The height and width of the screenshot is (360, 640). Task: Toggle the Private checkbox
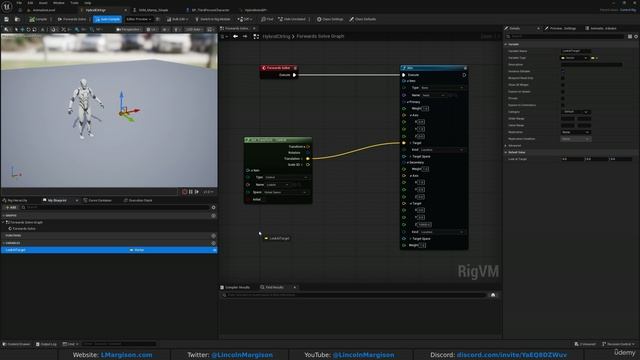(563, 98)
